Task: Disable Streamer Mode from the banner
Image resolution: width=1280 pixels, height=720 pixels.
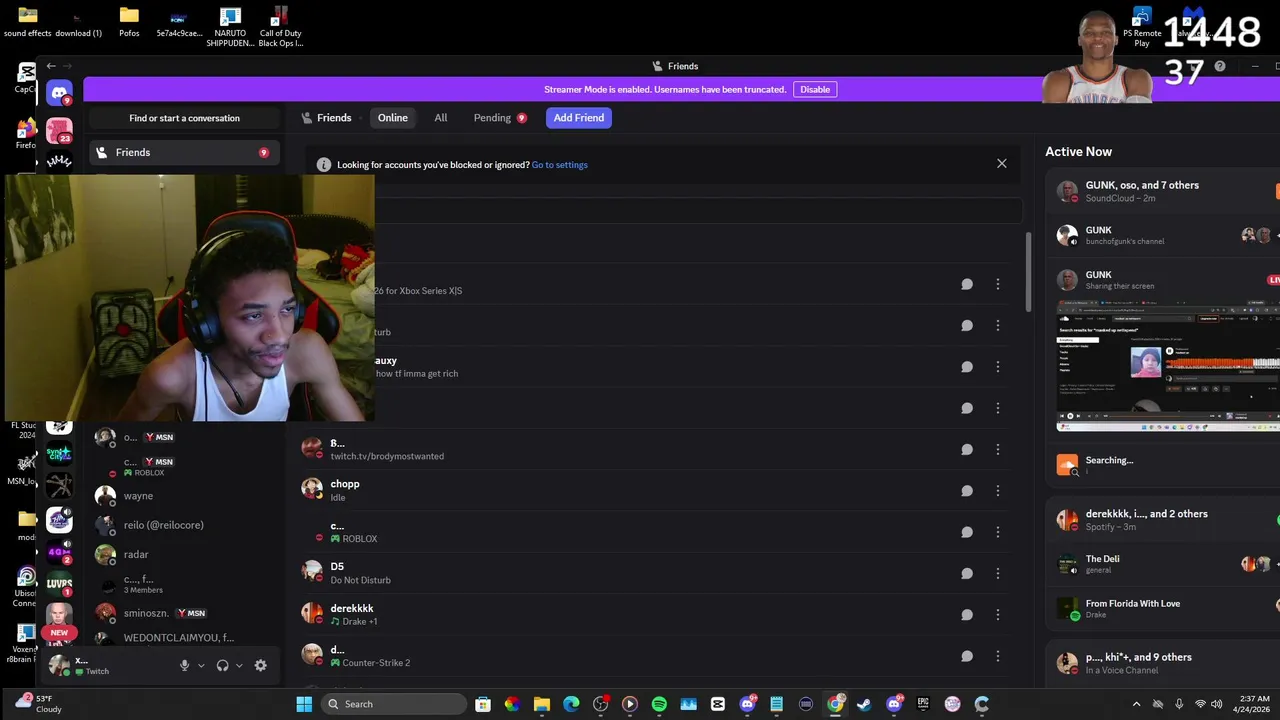Action: pos(815,89)
